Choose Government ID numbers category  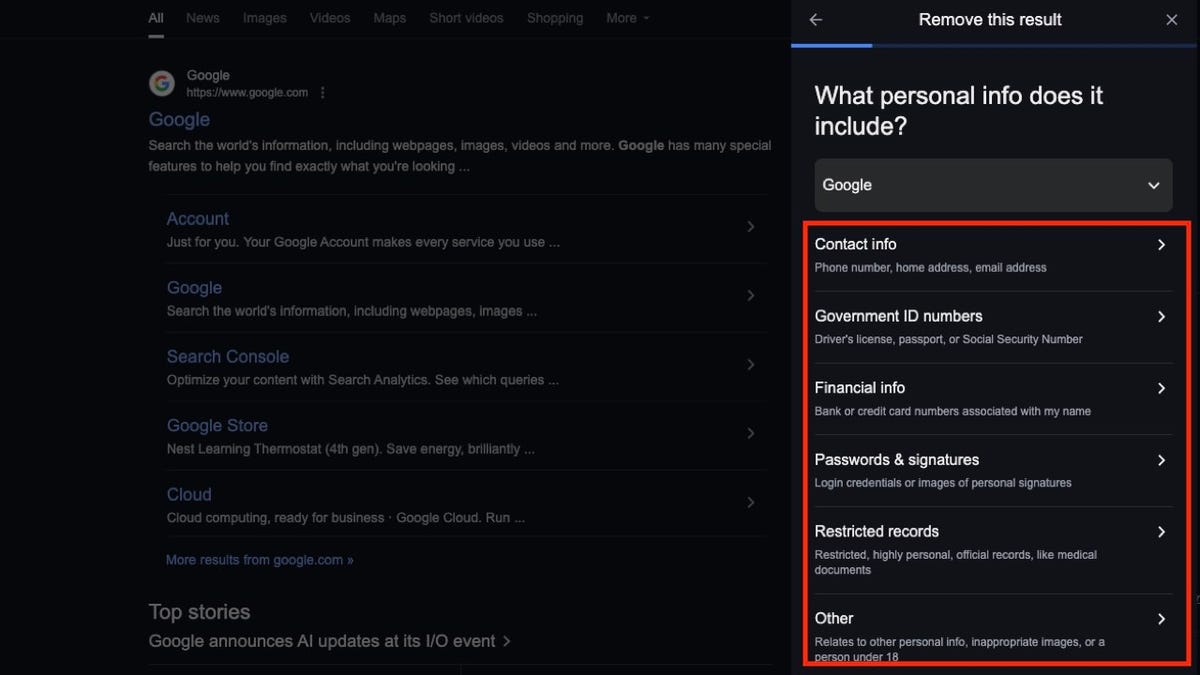990,327
